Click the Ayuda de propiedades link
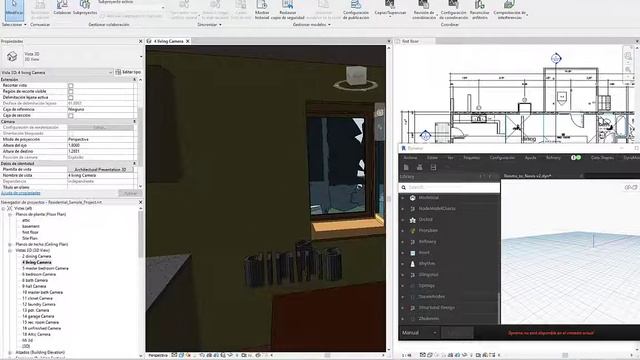640x360 pixels. [20, 193]
